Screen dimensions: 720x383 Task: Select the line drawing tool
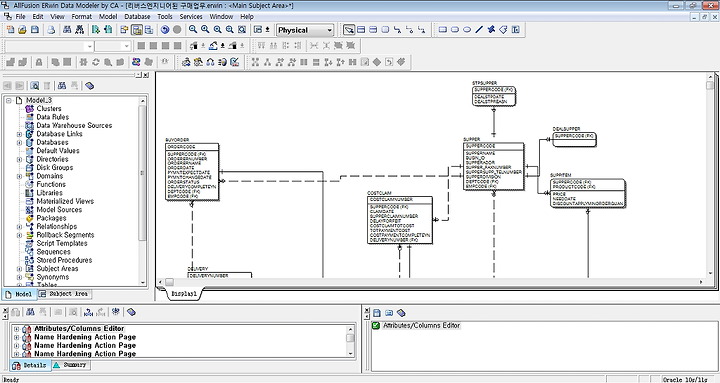pyautogui.click(x=479, y=30)
